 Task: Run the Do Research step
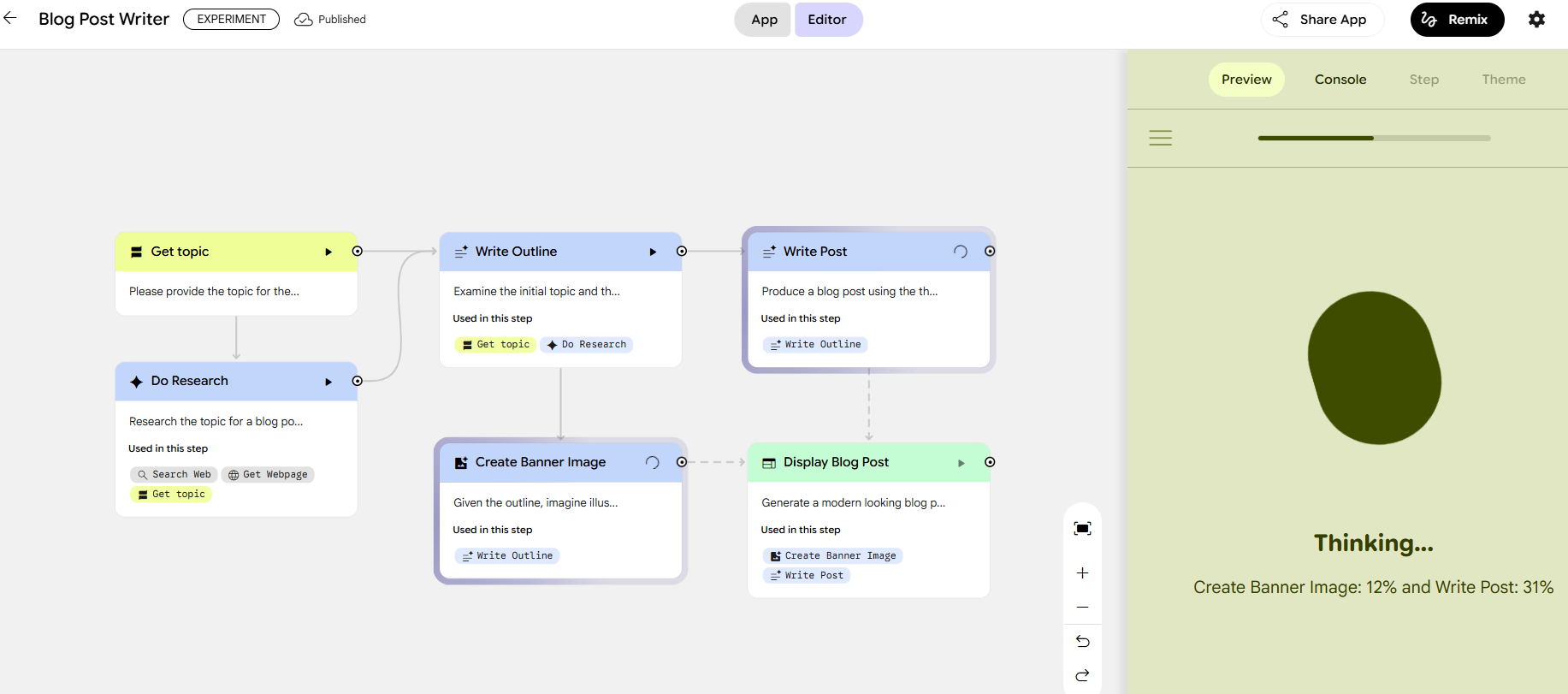coord(328,382)
